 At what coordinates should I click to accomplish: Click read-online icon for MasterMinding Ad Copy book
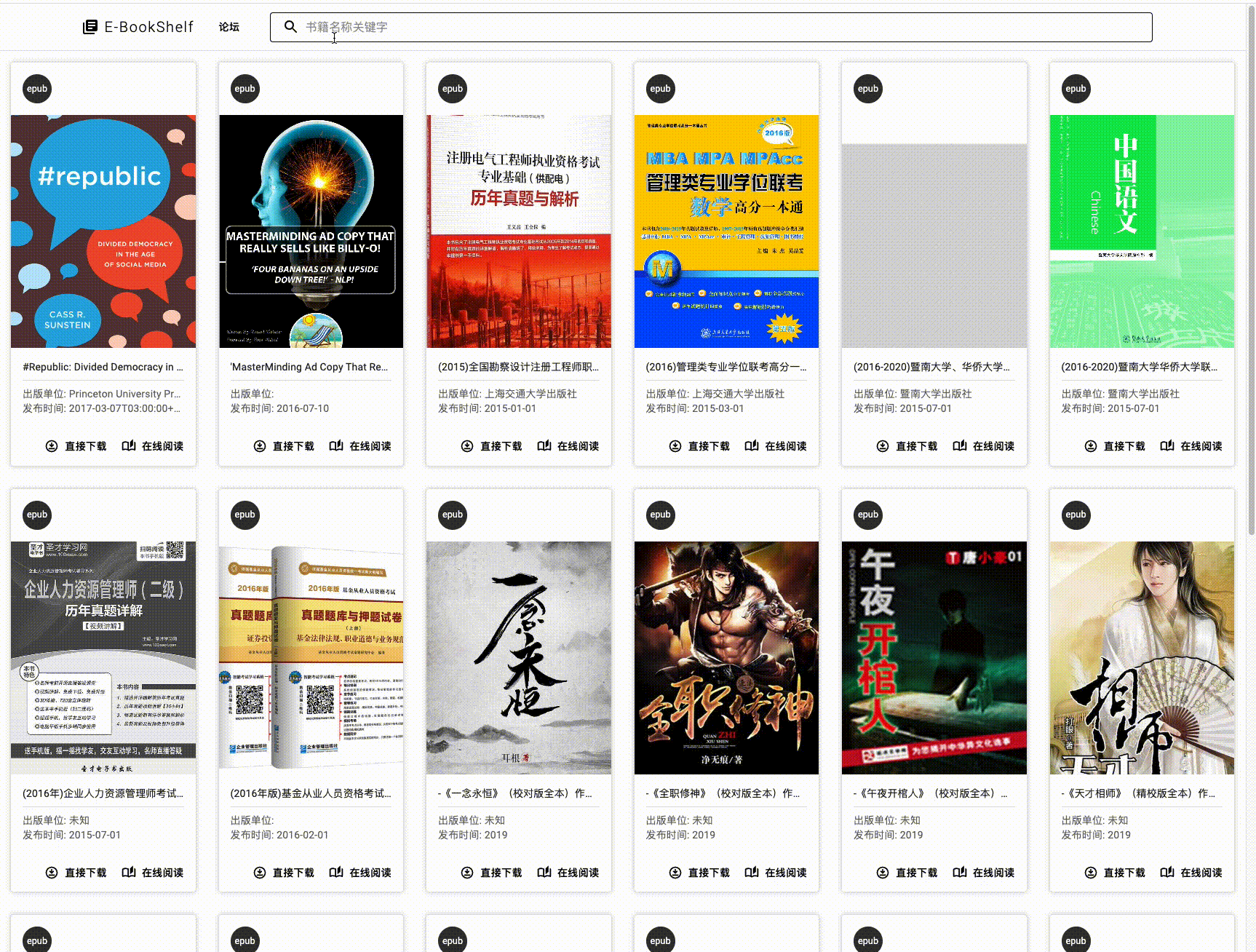336,446
